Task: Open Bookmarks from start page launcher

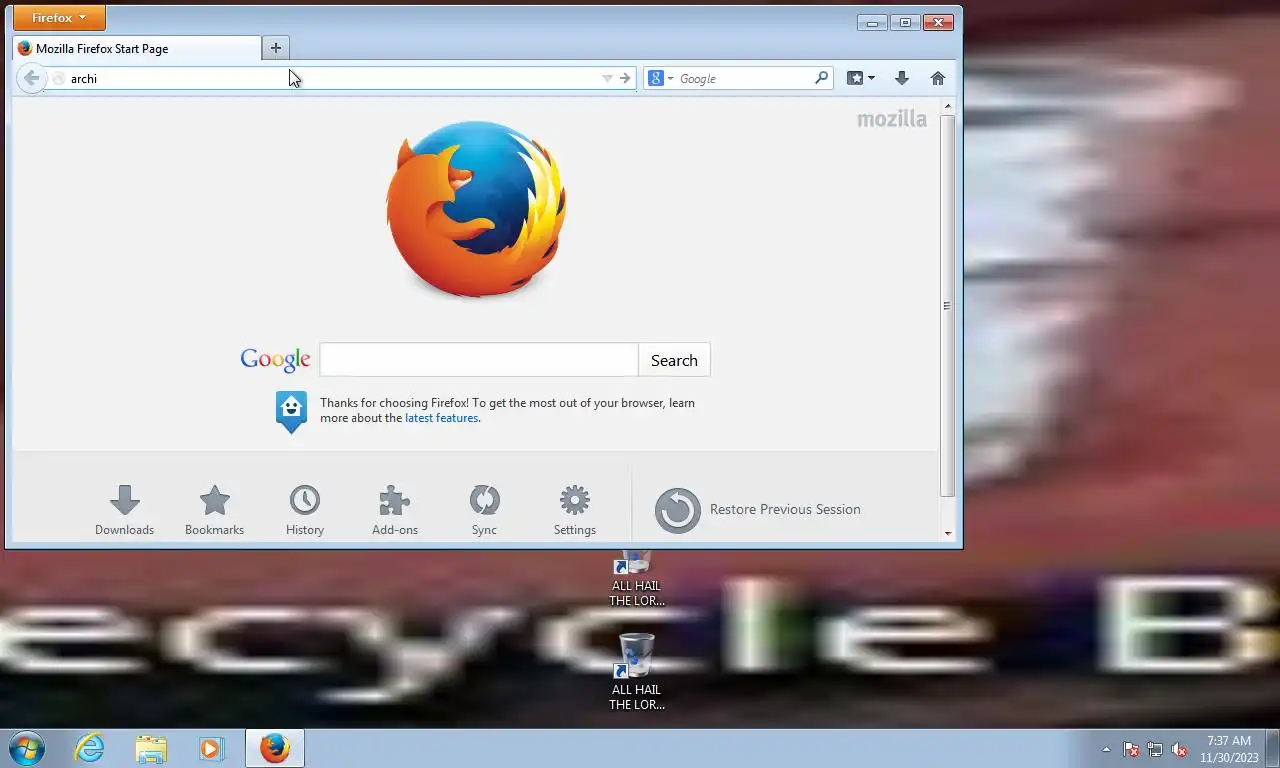Action: point(214,510)
